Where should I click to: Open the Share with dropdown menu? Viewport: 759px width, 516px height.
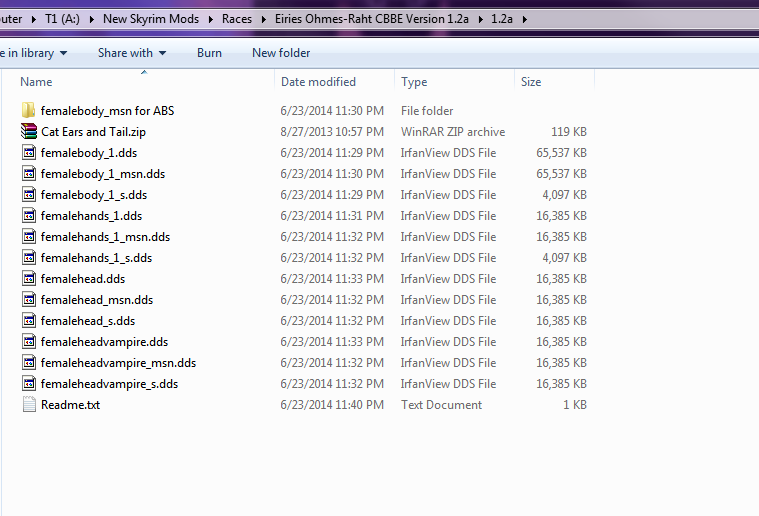coord(132,53)
